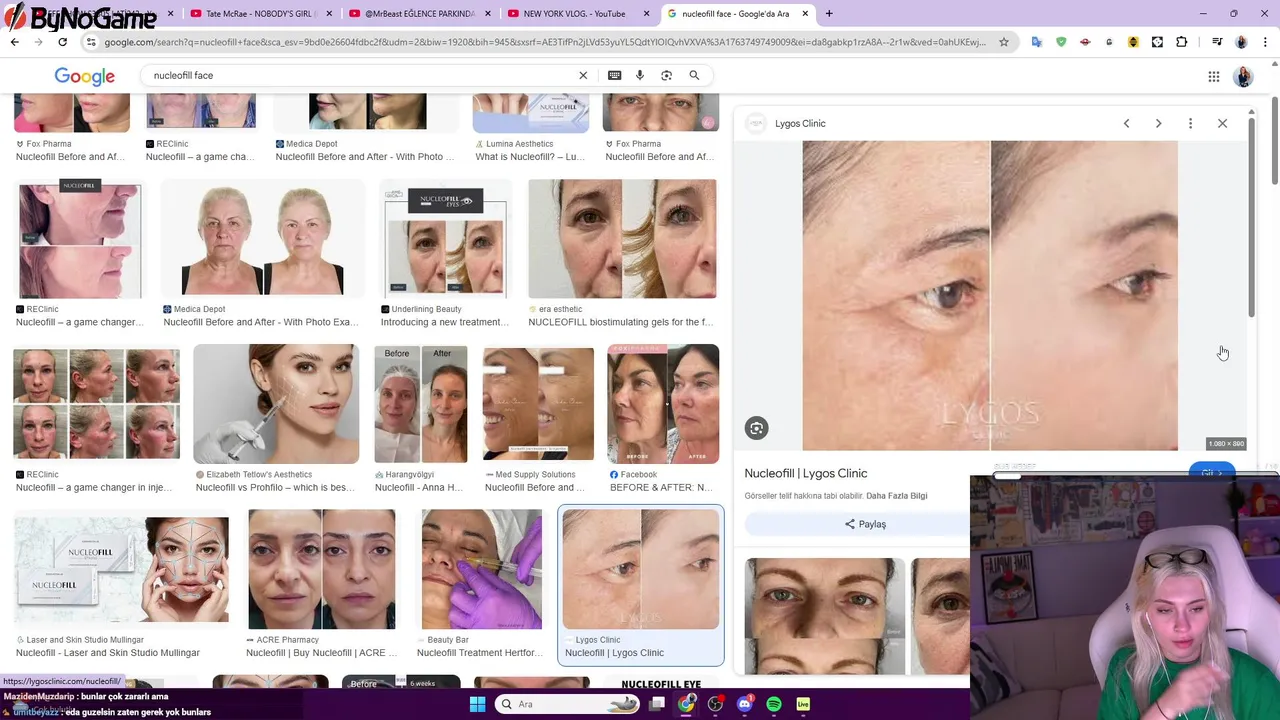Close the Lygos Clinic preview panel
Image resolution: width=1280 pixels, height=720 pixels.
1222,123
